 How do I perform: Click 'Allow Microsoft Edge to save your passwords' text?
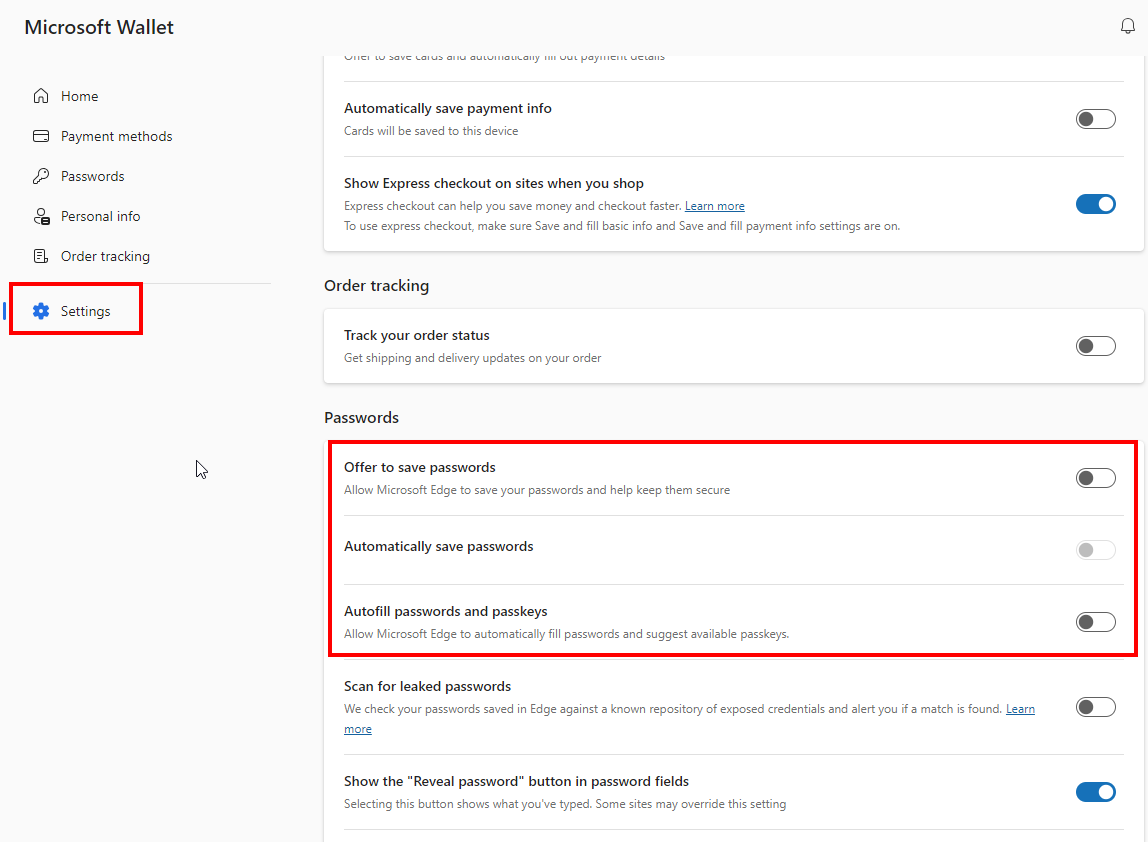click(x=537, y=490)
